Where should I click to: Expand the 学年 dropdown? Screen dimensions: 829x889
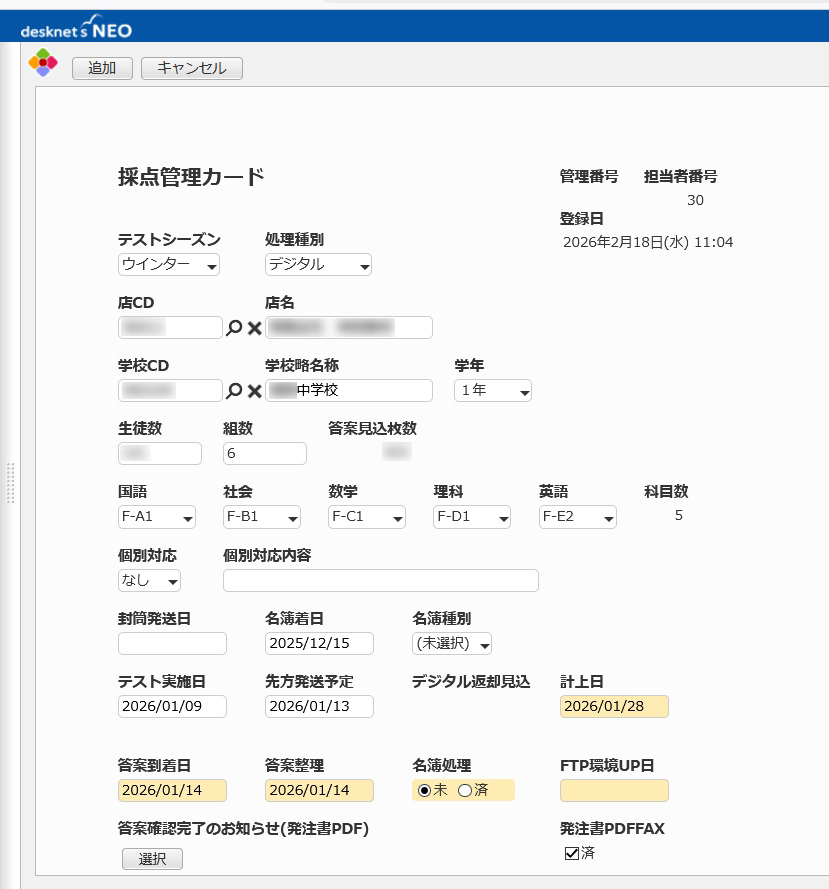492,391
